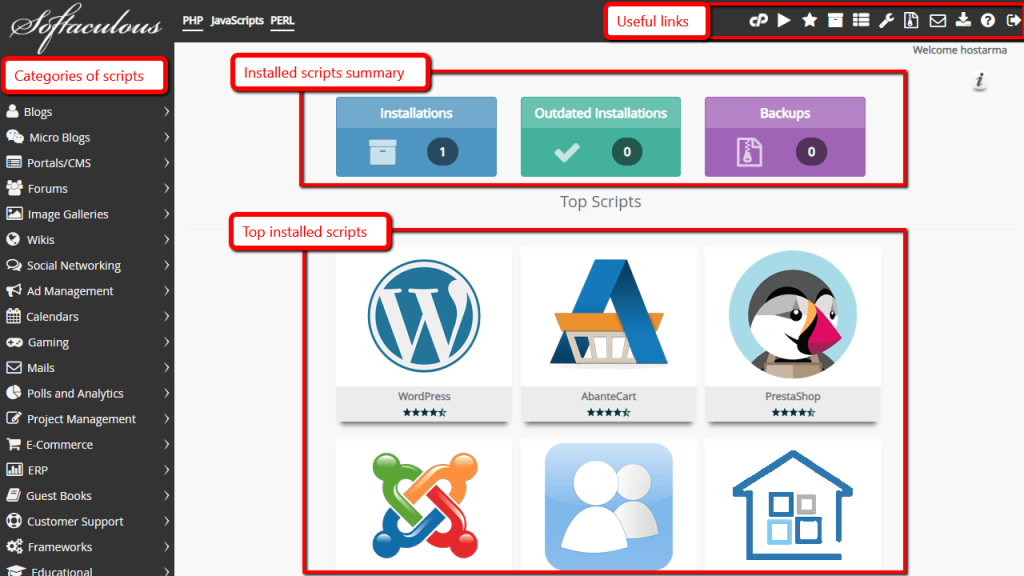Switch to the JavaScripts tab
The height and width of the screenshot is (576, 1024).
237,21
